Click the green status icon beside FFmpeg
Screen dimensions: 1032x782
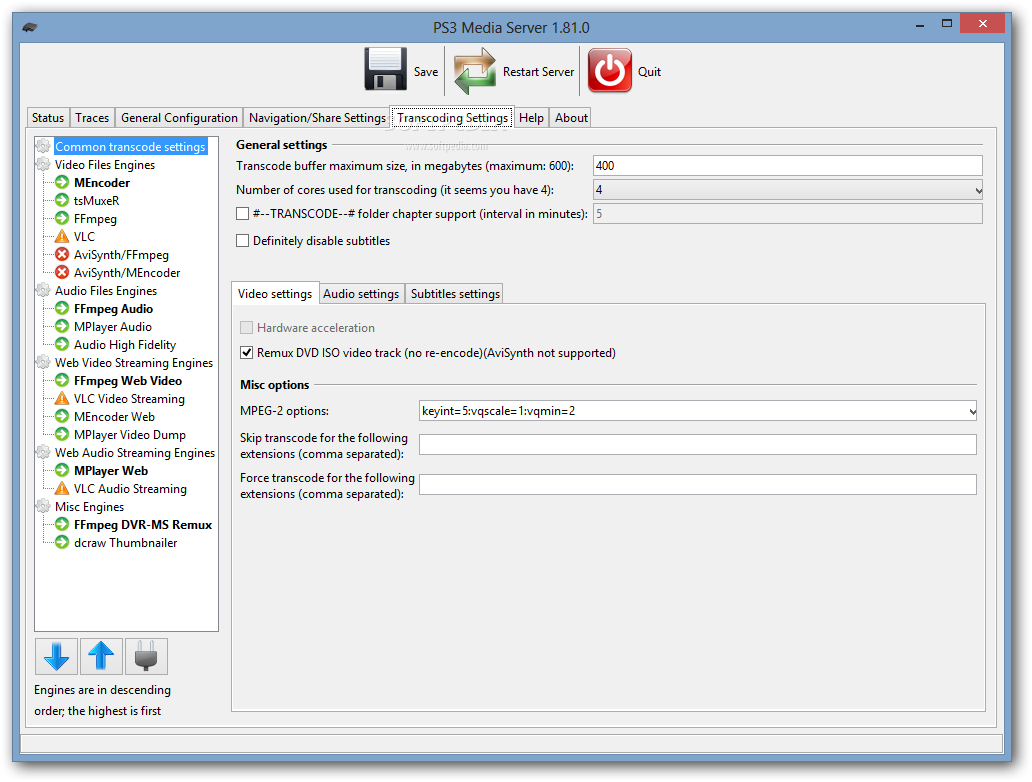62,219
